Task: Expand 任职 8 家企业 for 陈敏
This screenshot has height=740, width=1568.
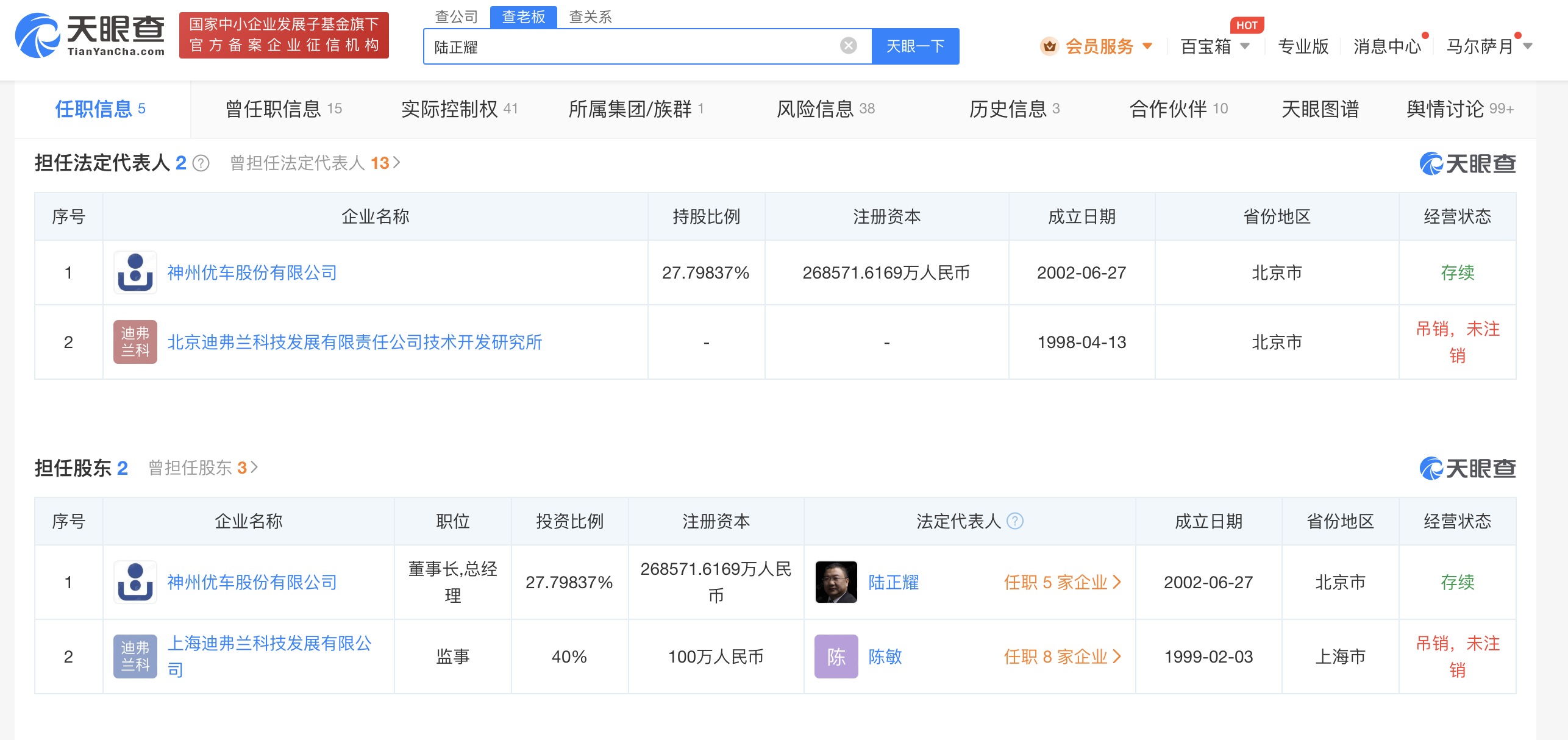Action: (x=1062, y=656)
